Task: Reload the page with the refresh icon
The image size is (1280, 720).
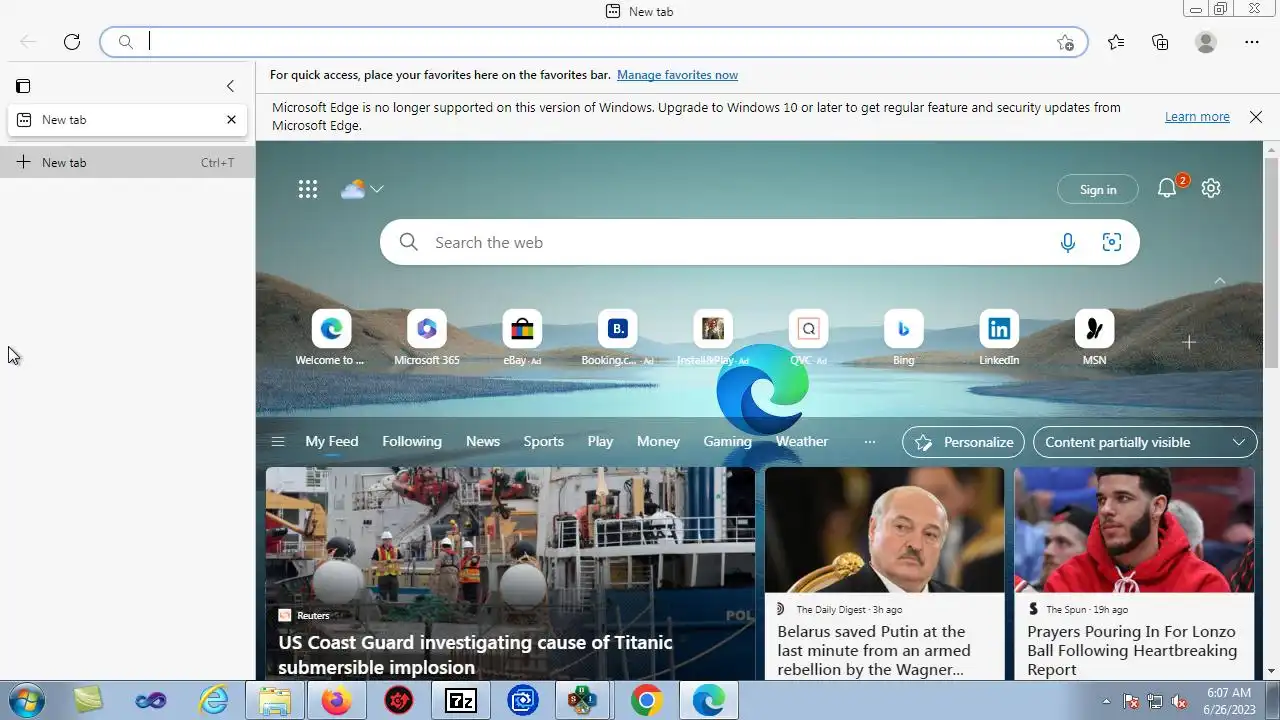Action: (72, 42)
